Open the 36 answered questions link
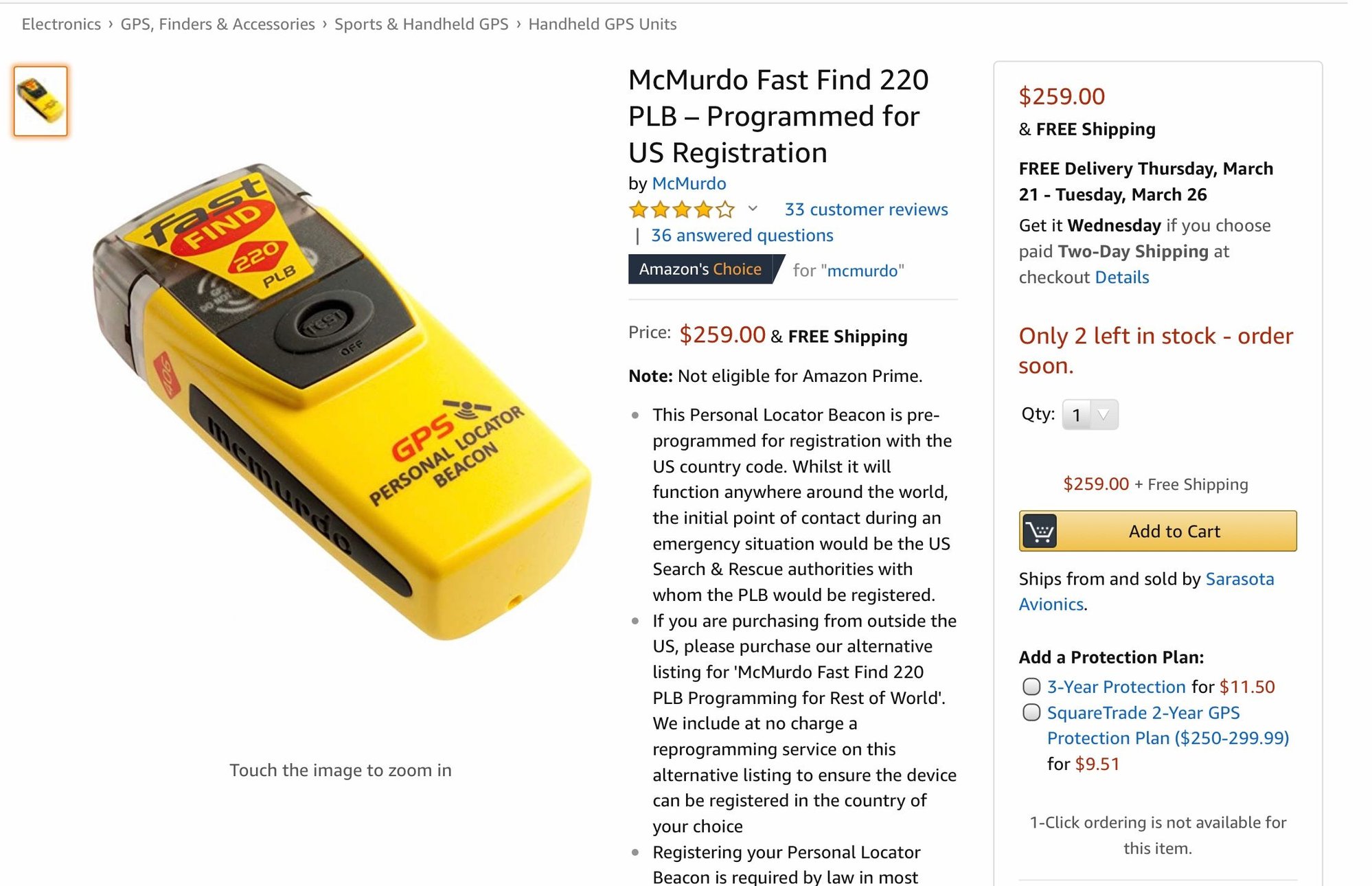This screenshot has width=1372, height=886. [x=742, y=236]
